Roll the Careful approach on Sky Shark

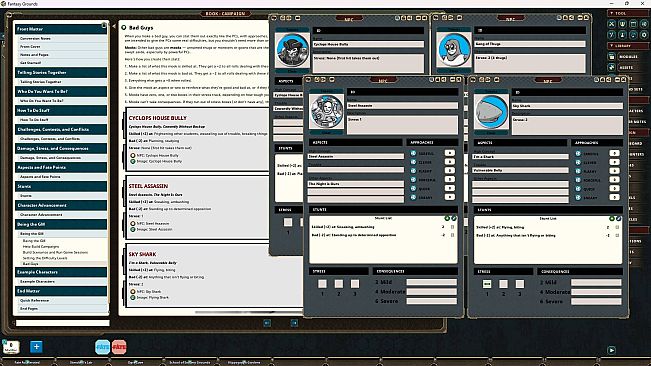[x=578, y=154]
